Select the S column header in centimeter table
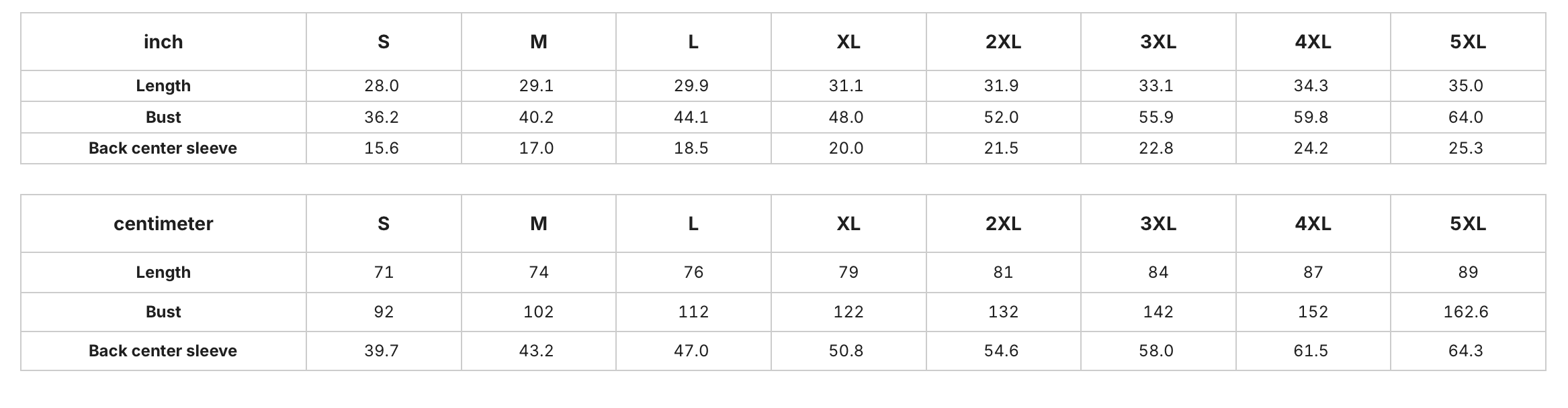The height and width of the screenshot is (408, 1568). point(384,223)
